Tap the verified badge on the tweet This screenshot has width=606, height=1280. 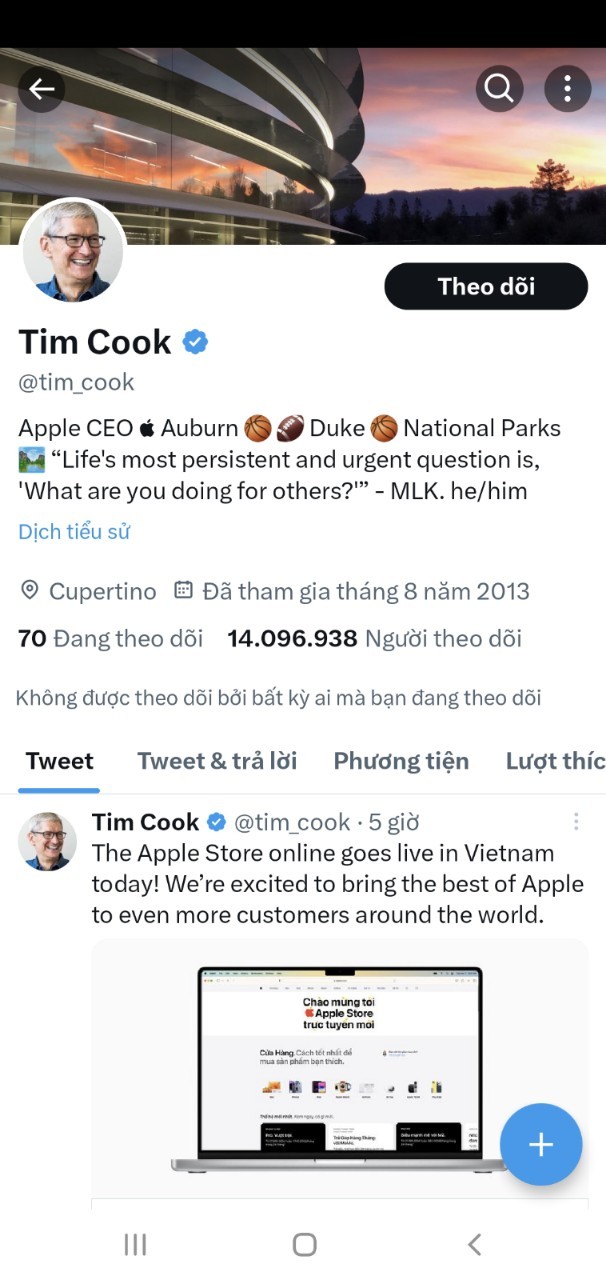tap(216, 822)
